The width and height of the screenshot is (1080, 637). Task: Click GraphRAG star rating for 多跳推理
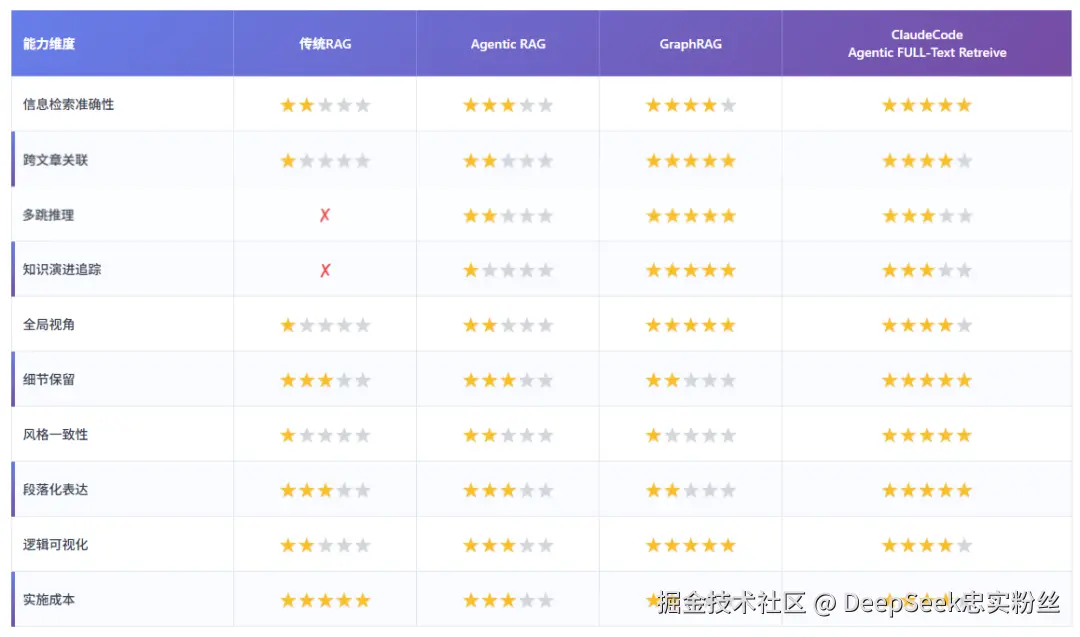[691, 216]
